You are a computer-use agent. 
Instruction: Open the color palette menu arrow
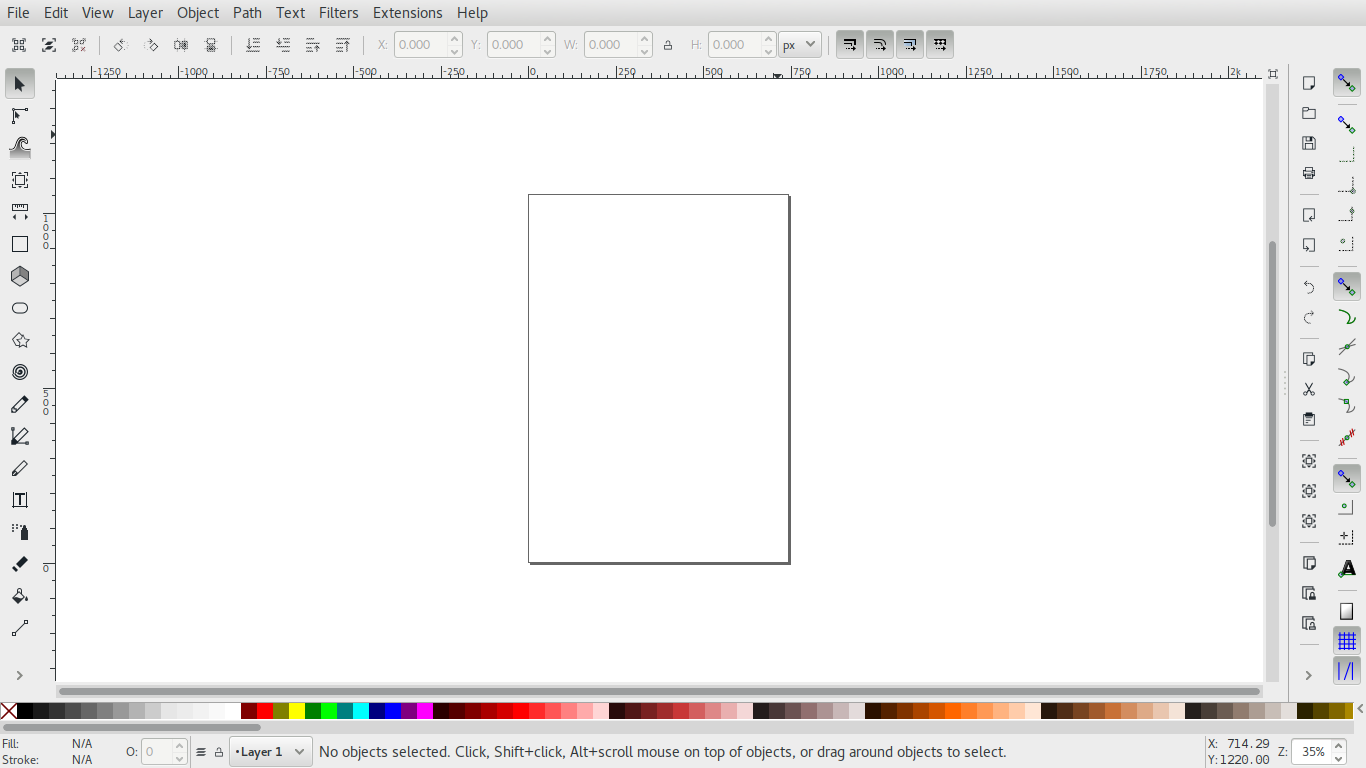coord(1360,711)
